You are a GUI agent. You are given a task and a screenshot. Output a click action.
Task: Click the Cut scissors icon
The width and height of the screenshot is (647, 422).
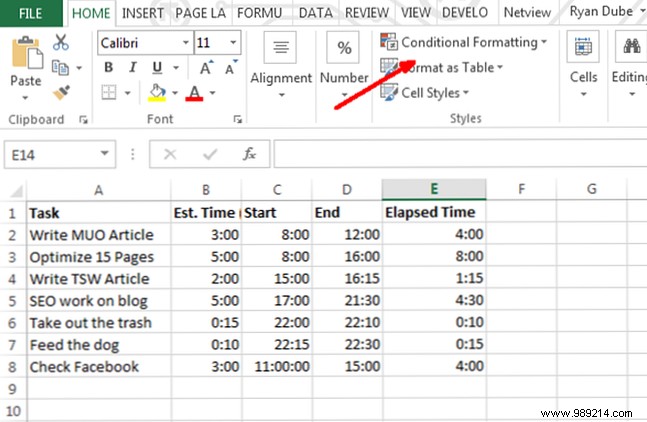[61, 42]
